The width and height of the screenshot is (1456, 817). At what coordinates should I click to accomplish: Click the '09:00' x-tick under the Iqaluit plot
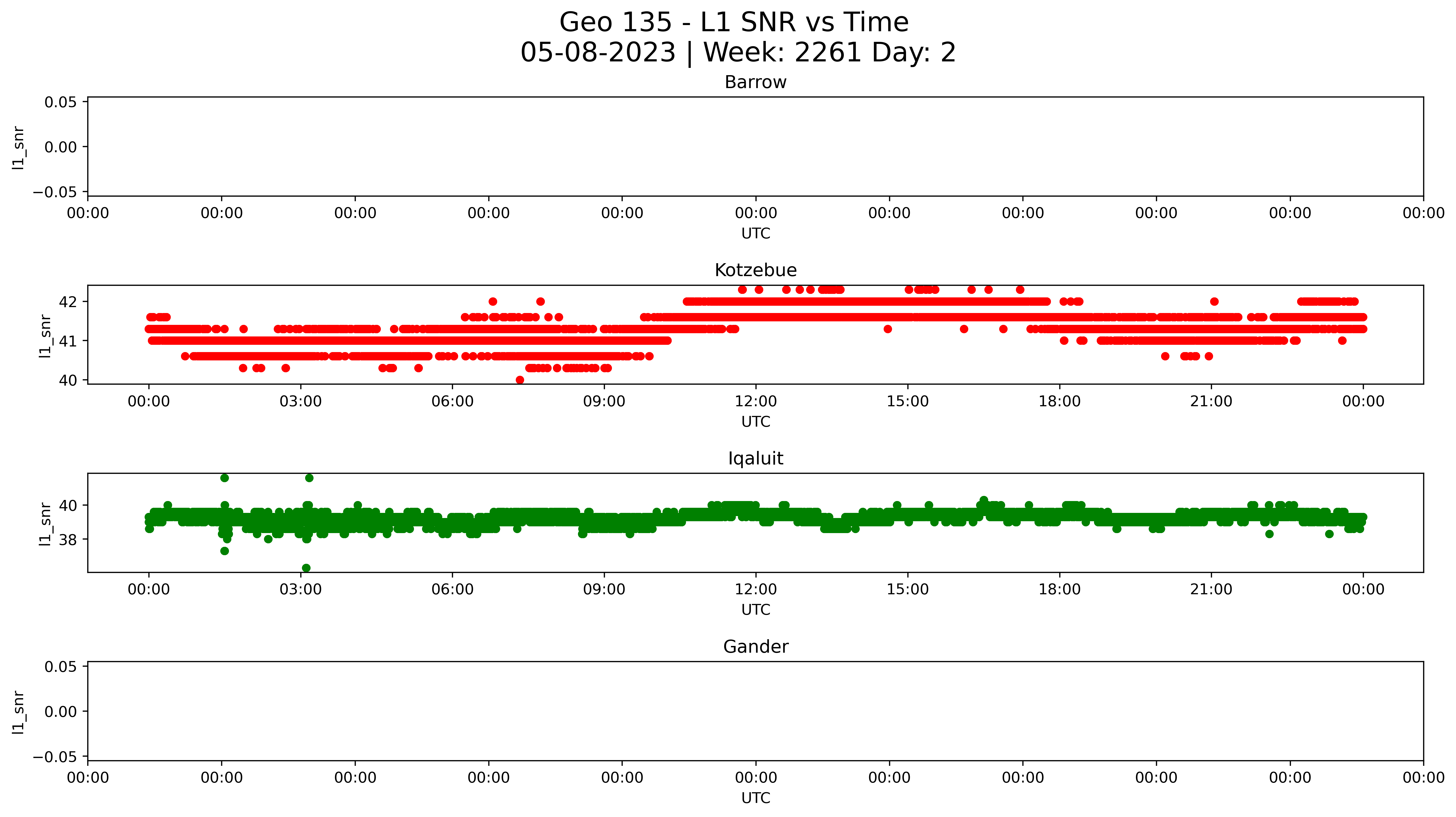604,590
